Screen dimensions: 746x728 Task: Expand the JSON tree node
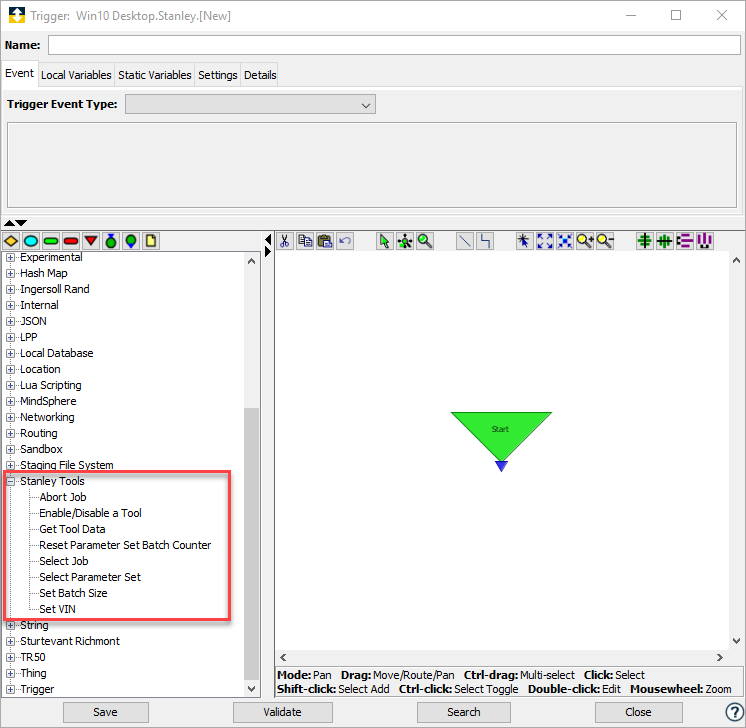[x=10, y=322]
